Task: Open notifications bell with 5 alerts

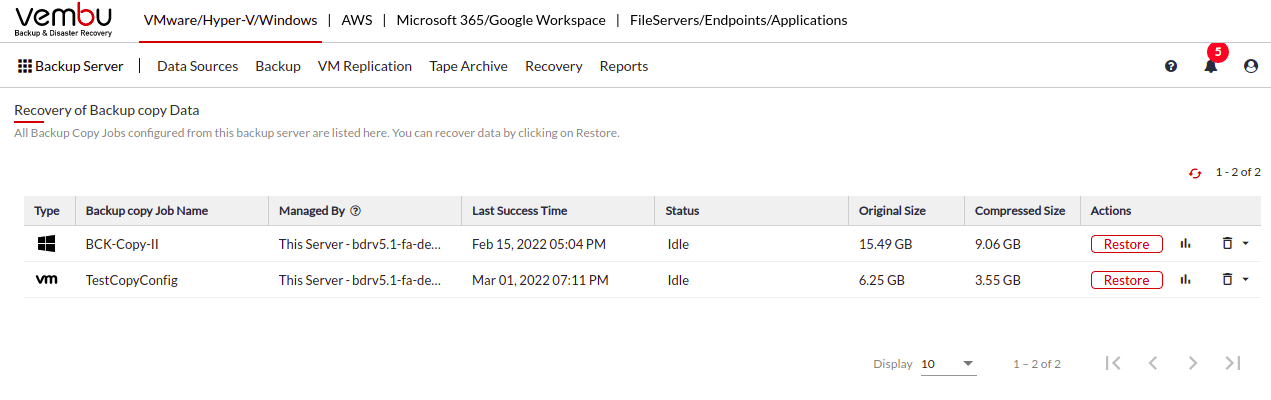Action: click(x=1211, y=66)
